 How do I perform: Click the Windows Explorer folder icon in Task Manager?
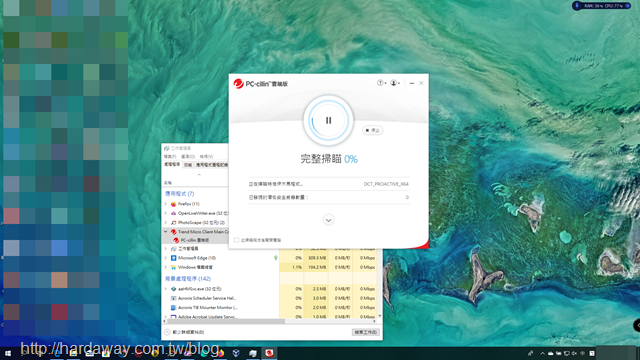[x=173, y=267]
